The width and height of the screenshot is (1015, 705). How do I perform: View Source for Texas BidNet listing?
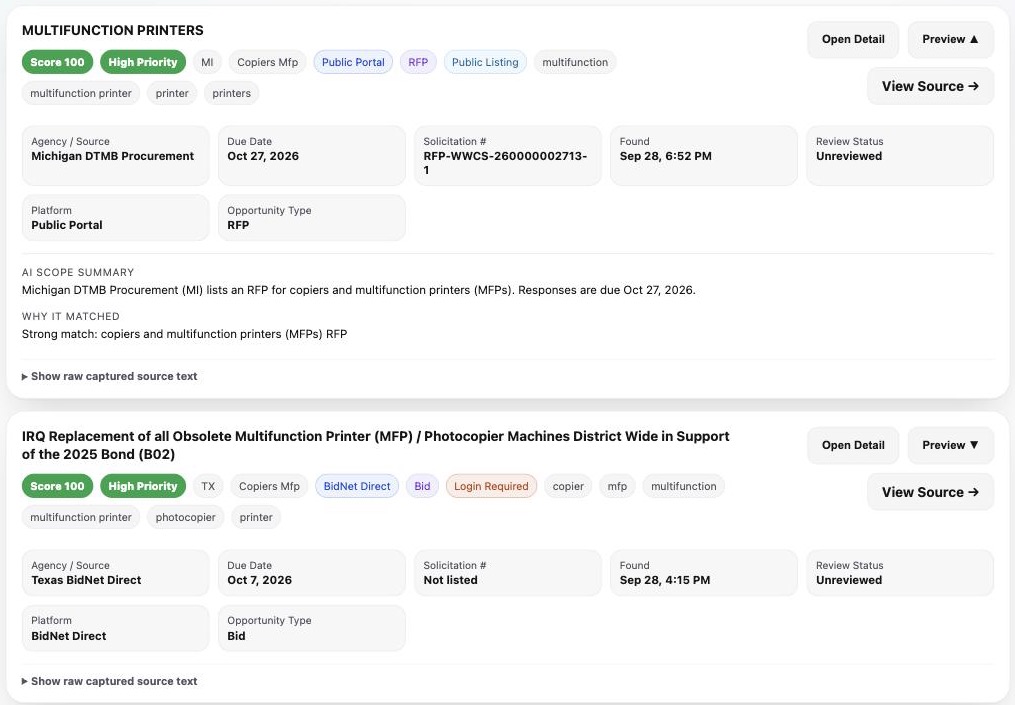[x=930, y=492]
